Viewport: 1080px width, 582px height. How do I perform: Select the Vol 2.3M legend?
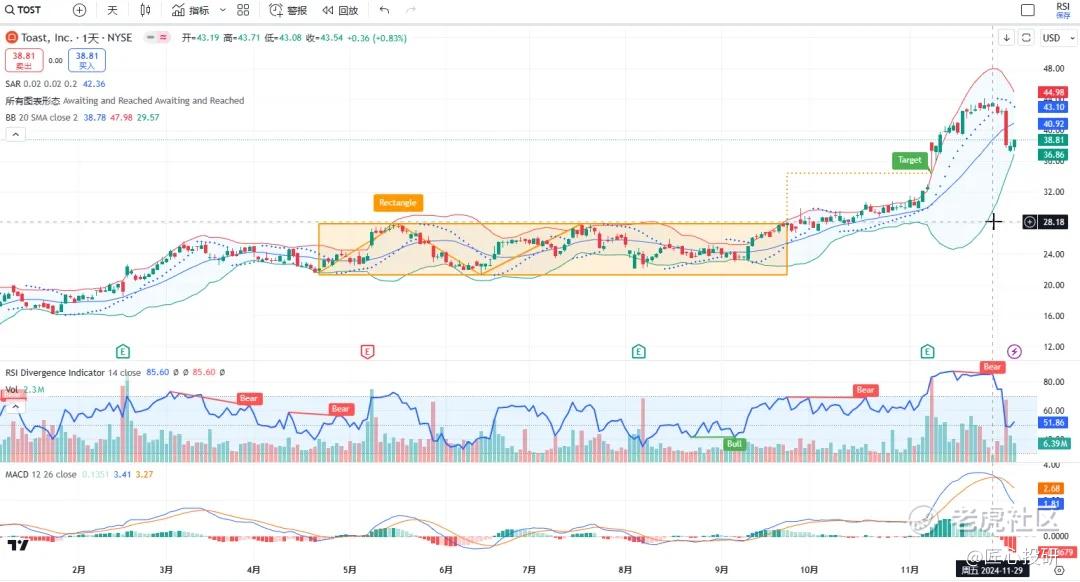point(25,390)
